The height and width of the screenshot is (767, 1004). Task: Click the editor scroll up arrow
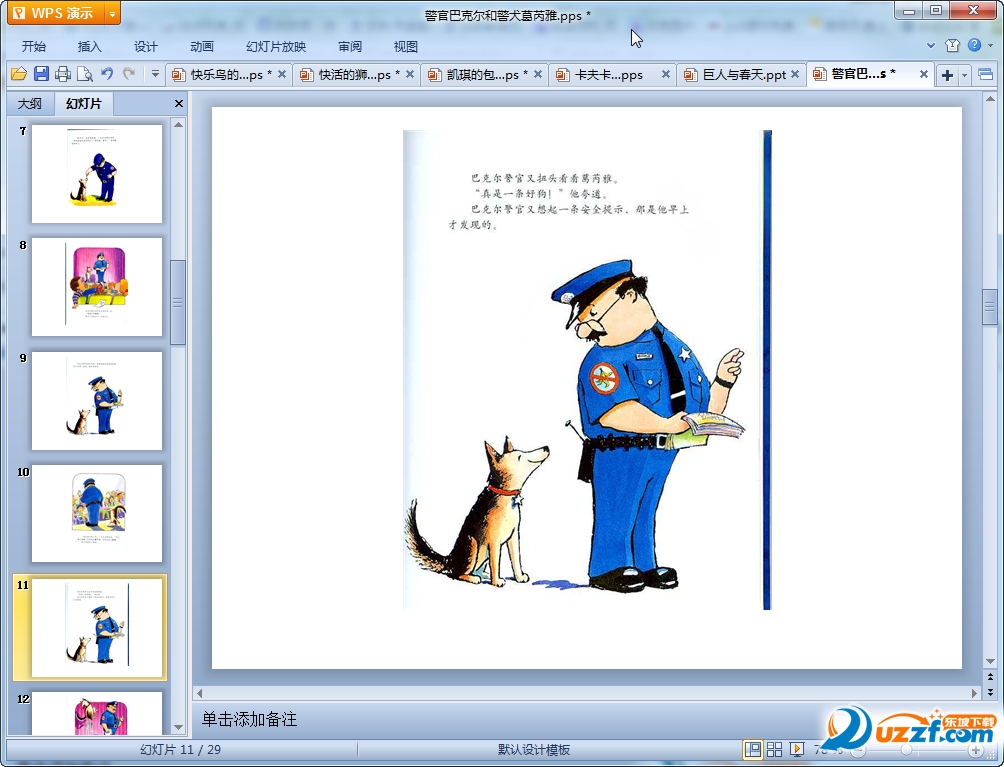(990, 100)
